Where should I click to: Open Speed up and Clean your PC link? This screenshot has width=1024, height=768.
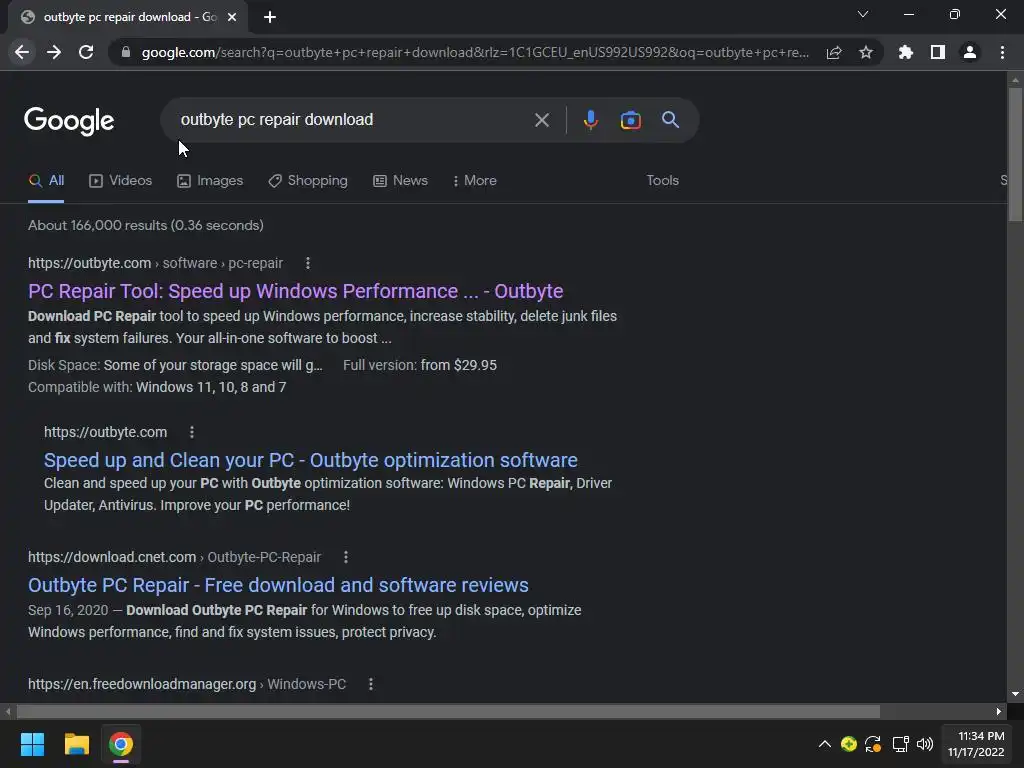click(311, 460)
